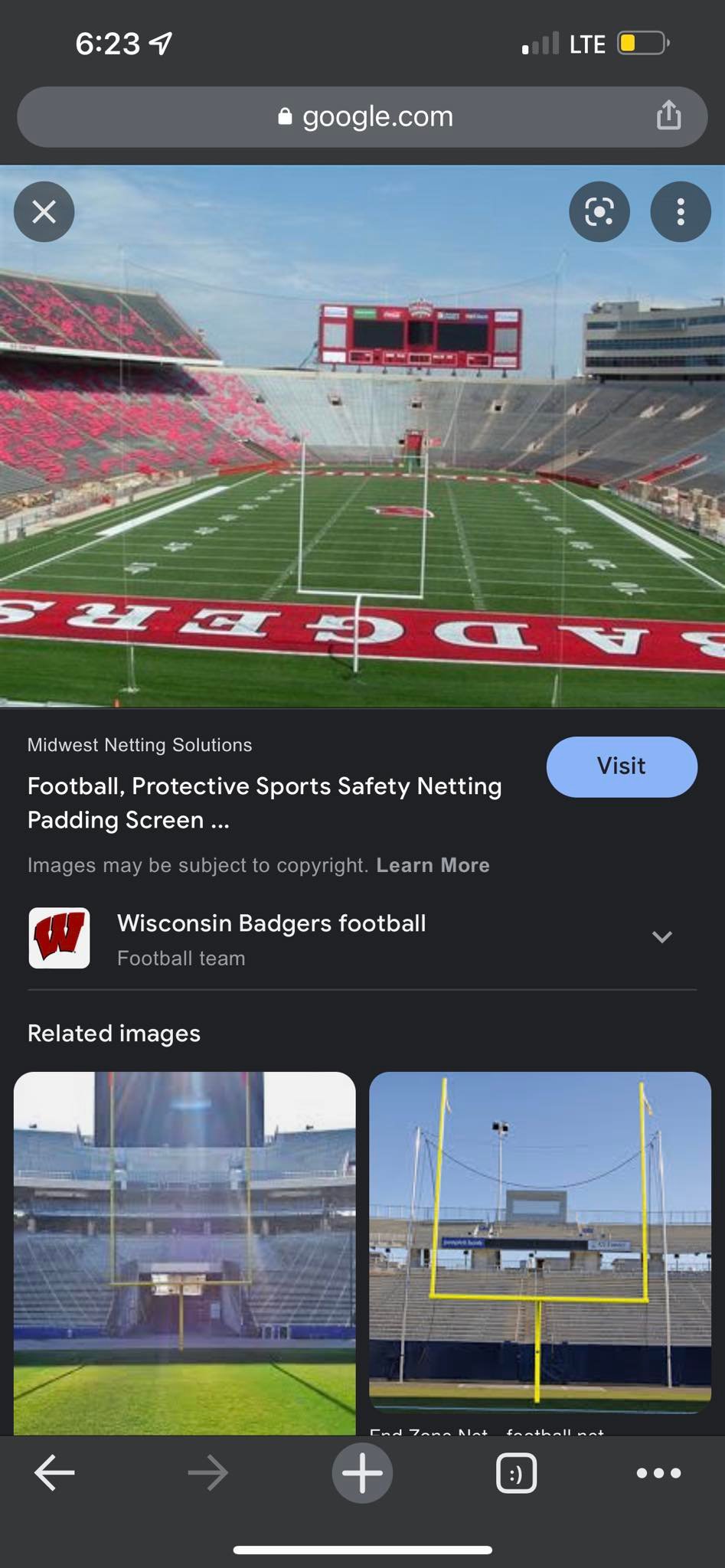
Task: Tap the browser forward arrow
Action: (207, 1472)
